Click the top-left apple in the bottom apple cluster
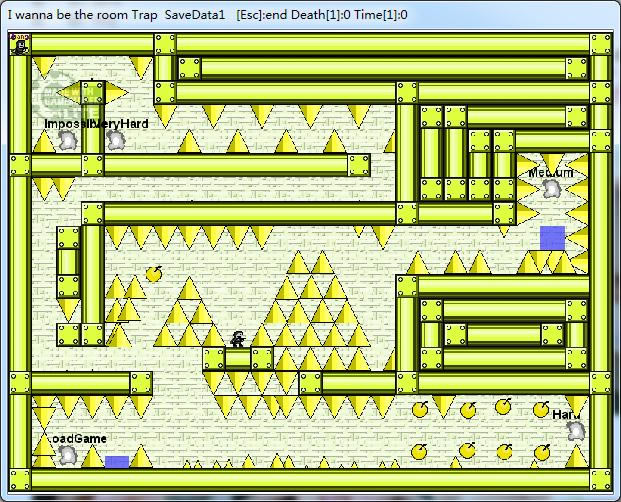The height and width of the screenshot is (502, 621). click(x=421, y=409)
